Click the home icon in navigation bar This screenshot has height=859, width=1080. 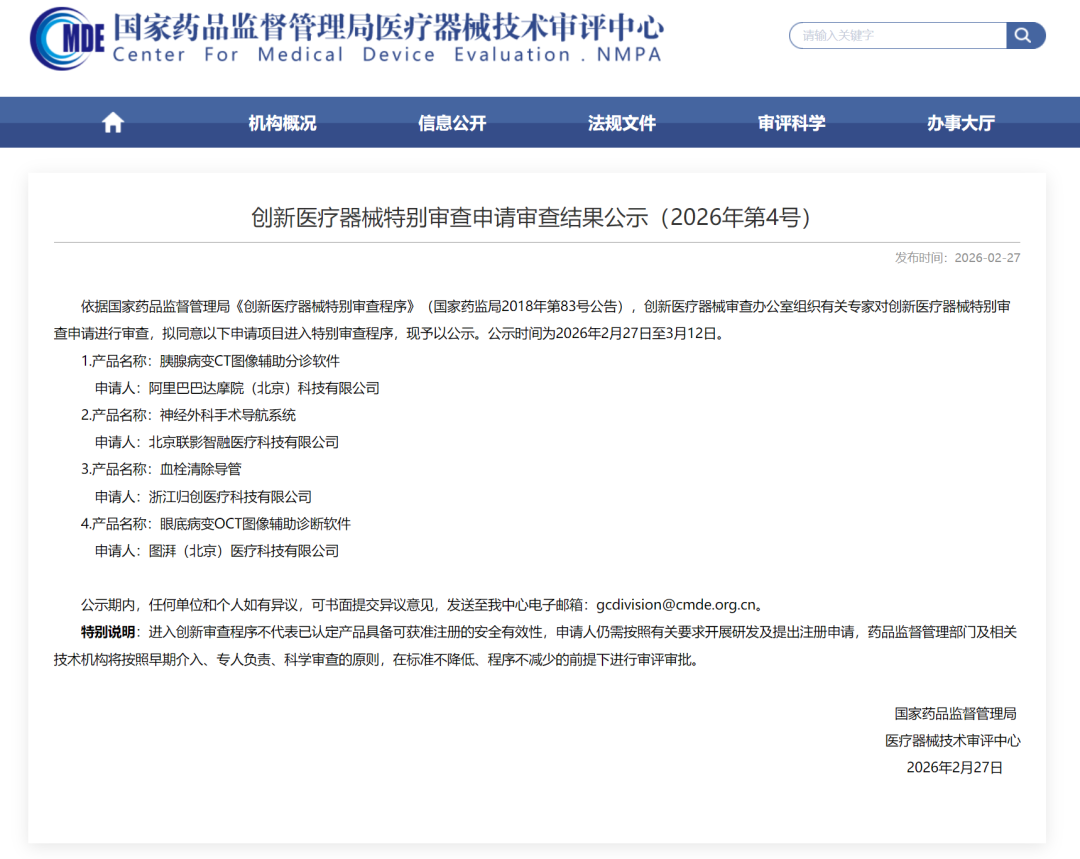tap(113, 123)
